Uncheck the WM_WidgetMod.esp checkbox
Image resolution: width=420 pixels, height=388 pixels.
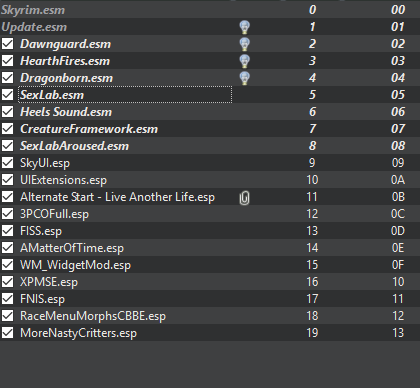click(x=8, y=265)
